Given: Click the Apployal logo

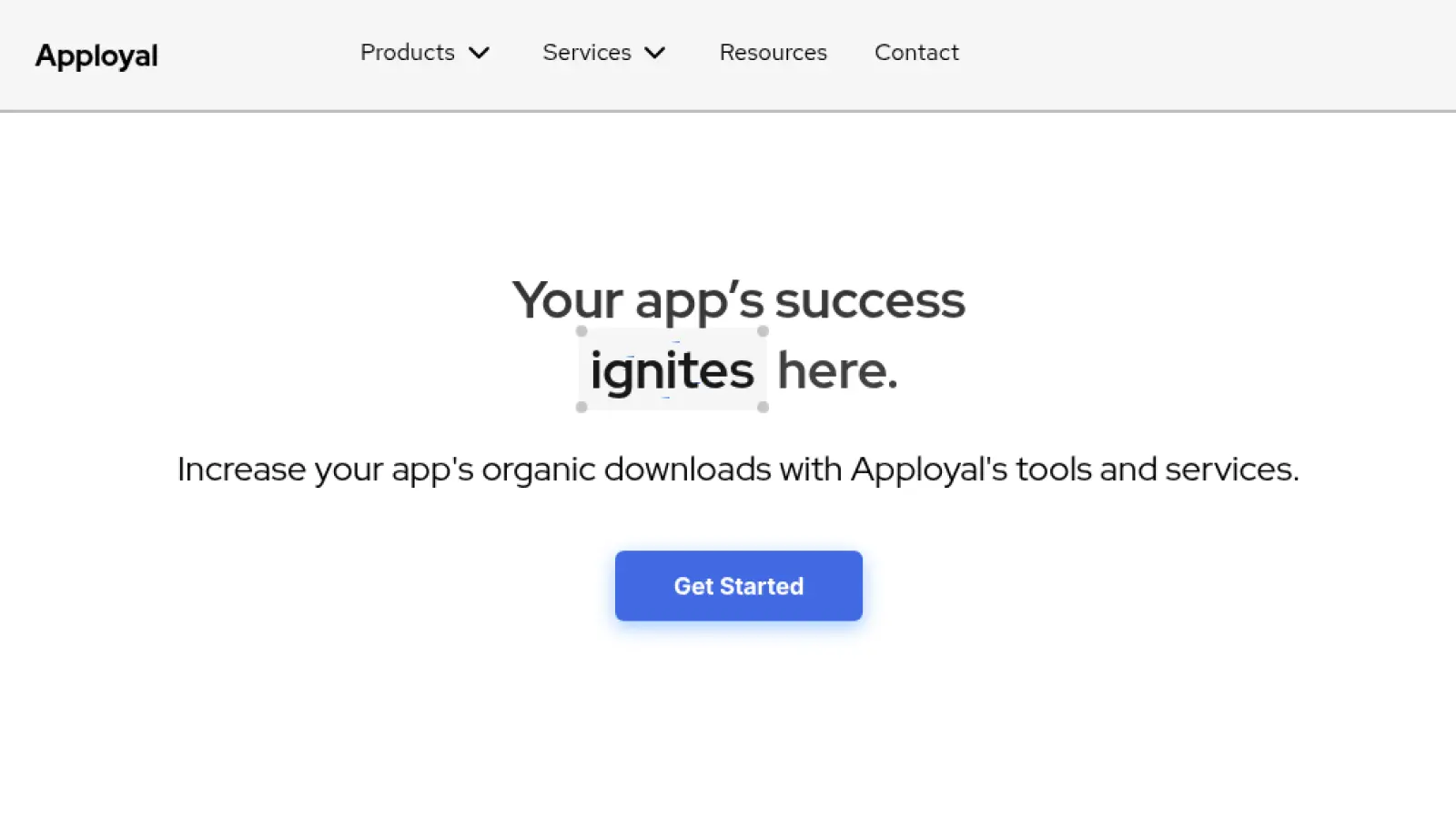Looking at the screenshot, I should click(96, 55).
